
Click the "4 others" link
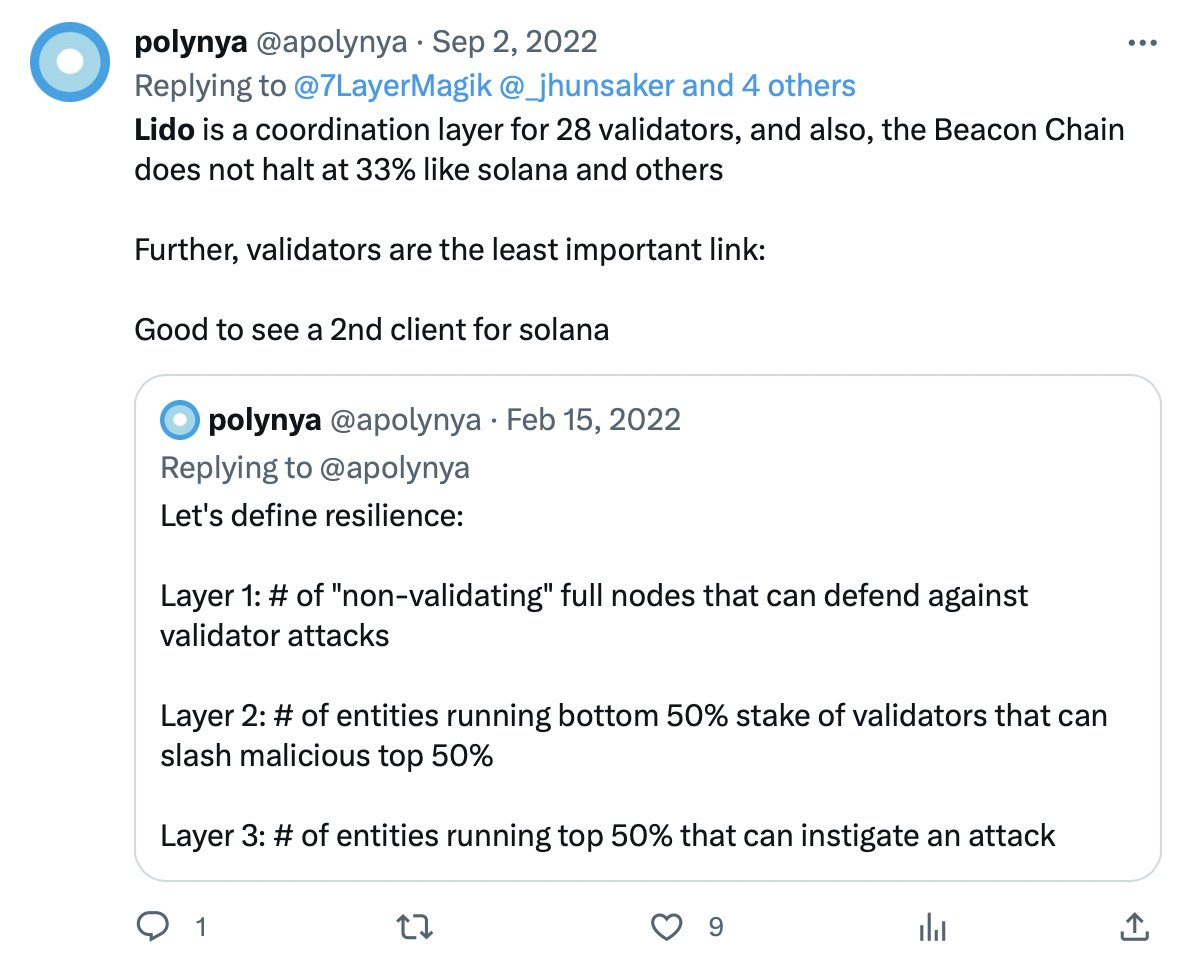coord(798,86)
